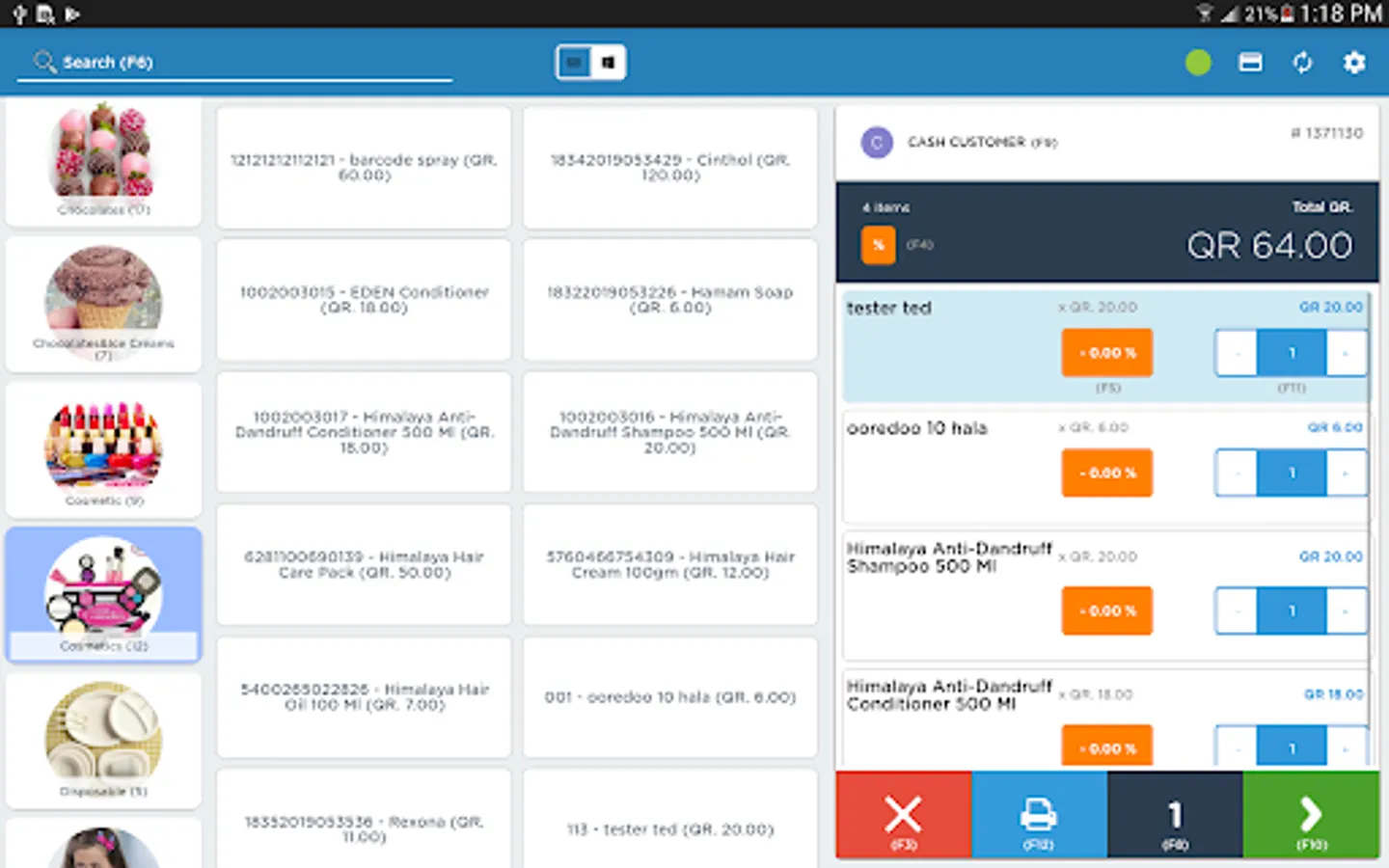Viewport: 1389px width, 868px height.
Task: Open the payment card icon
Action: [1250, 63]
